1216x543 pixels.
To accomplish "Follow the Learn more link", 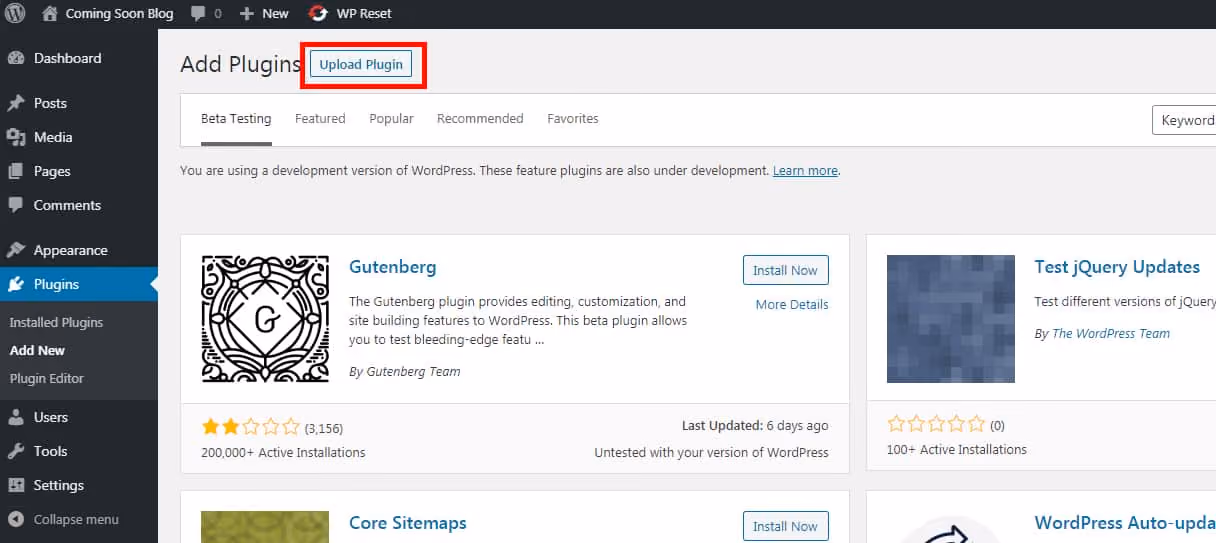I will click(x=805, y=171).
